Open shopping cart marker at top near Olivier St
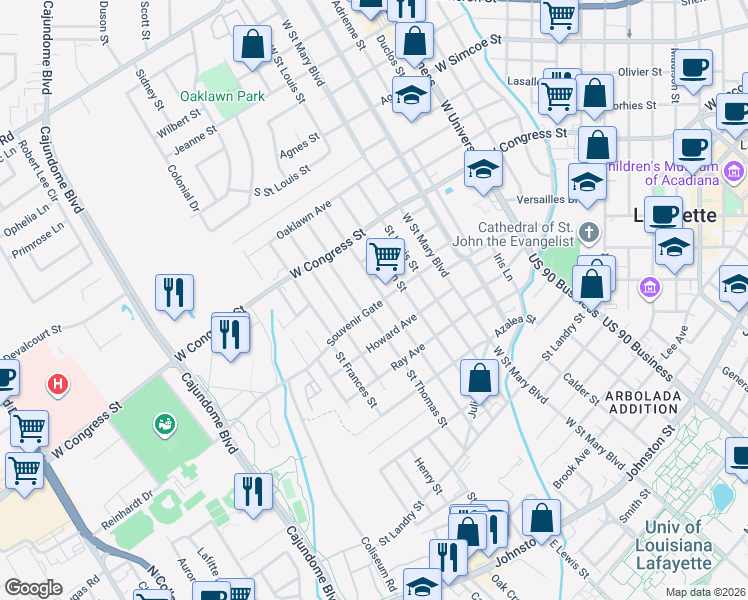The image size is (748, 600). point(560,18)
